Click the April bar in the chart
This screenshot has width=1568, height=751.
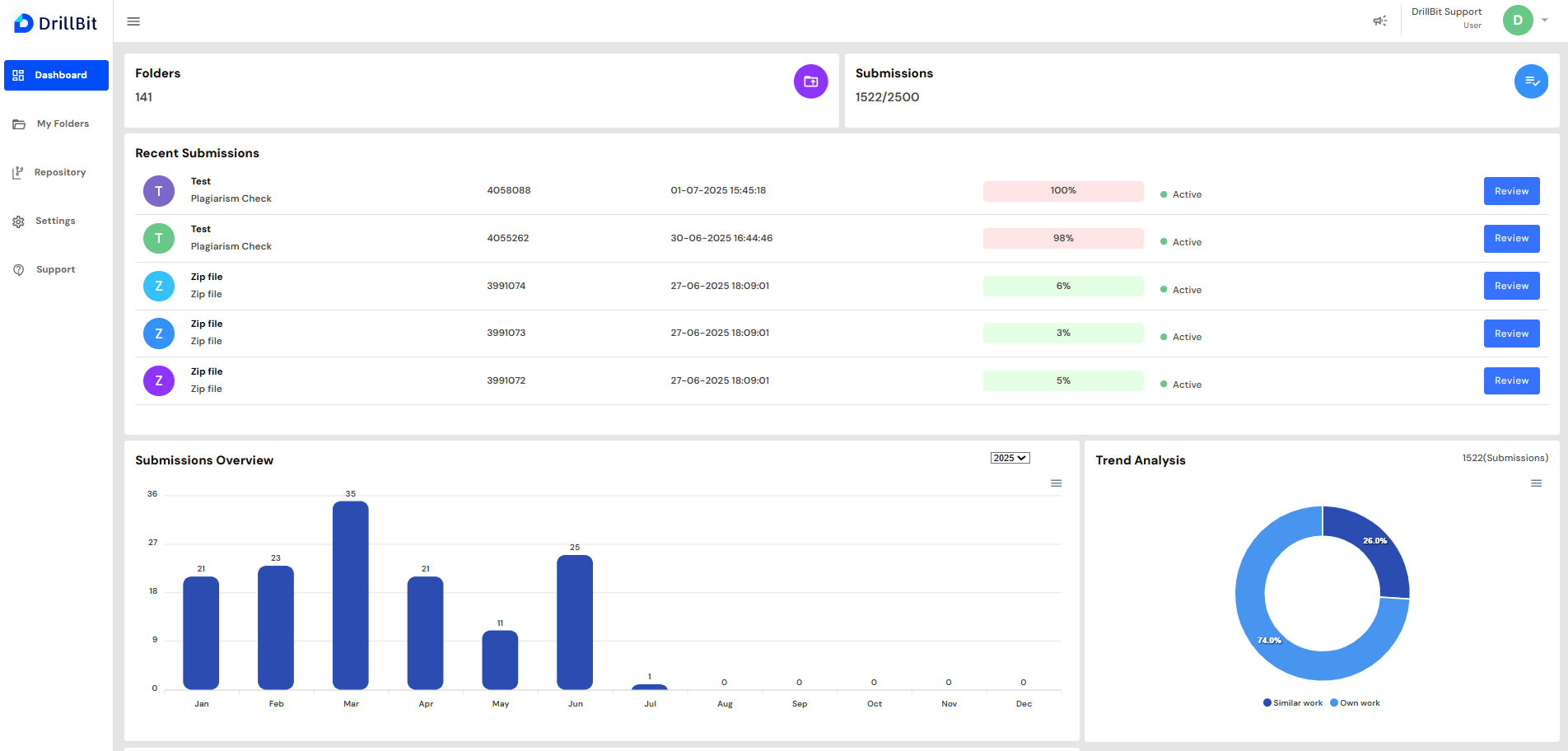tap(426, 632)
